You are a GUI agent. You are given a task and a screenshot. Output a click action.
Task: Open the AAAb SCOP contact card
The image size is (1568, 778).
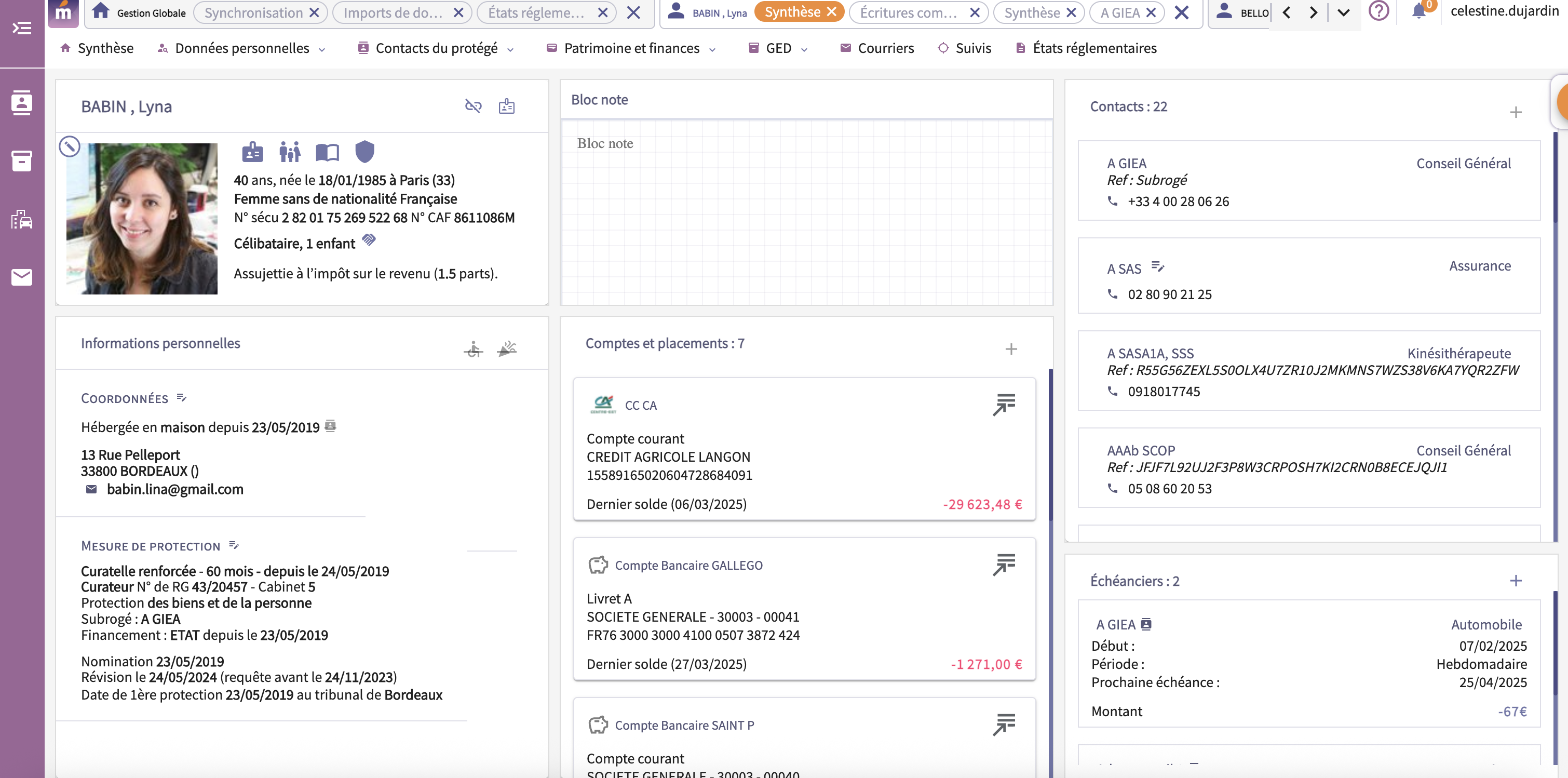(x=1309, y=467)
